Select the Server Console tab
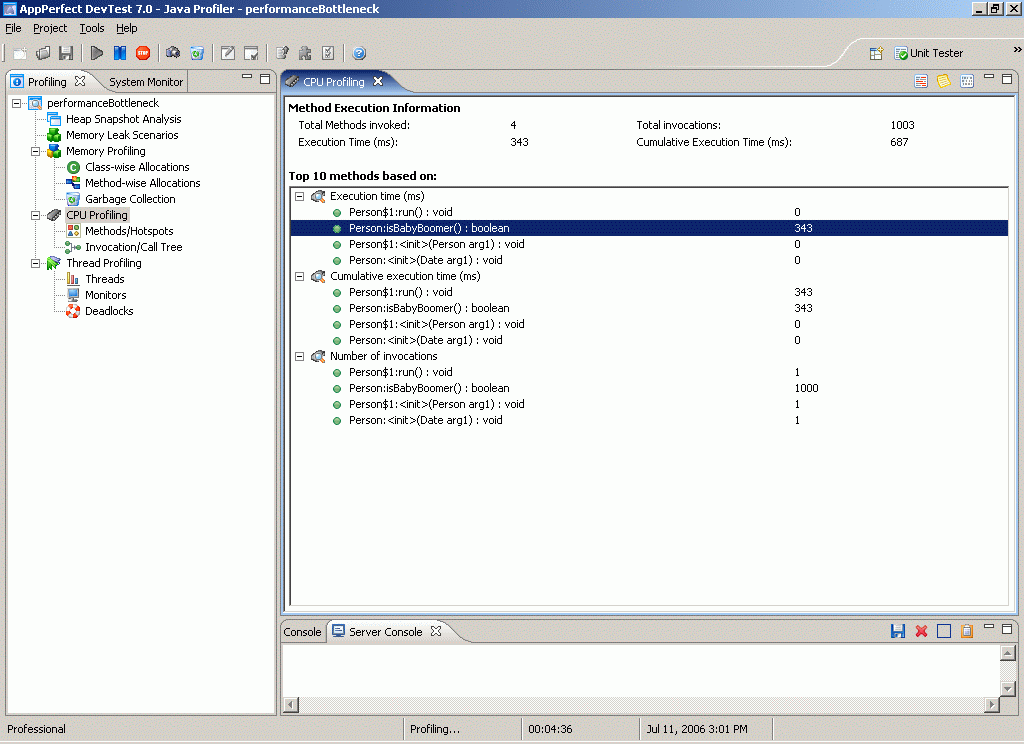Viewport: 1024px width, 744px height. pos(385,632)
